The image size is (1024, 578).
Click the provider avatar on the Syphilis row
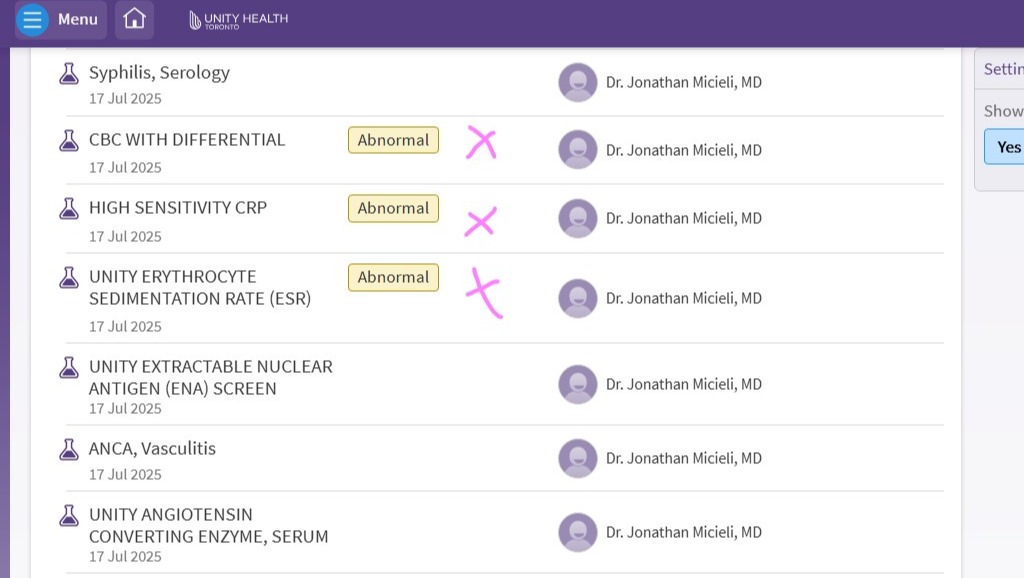[x=577, y=82]
